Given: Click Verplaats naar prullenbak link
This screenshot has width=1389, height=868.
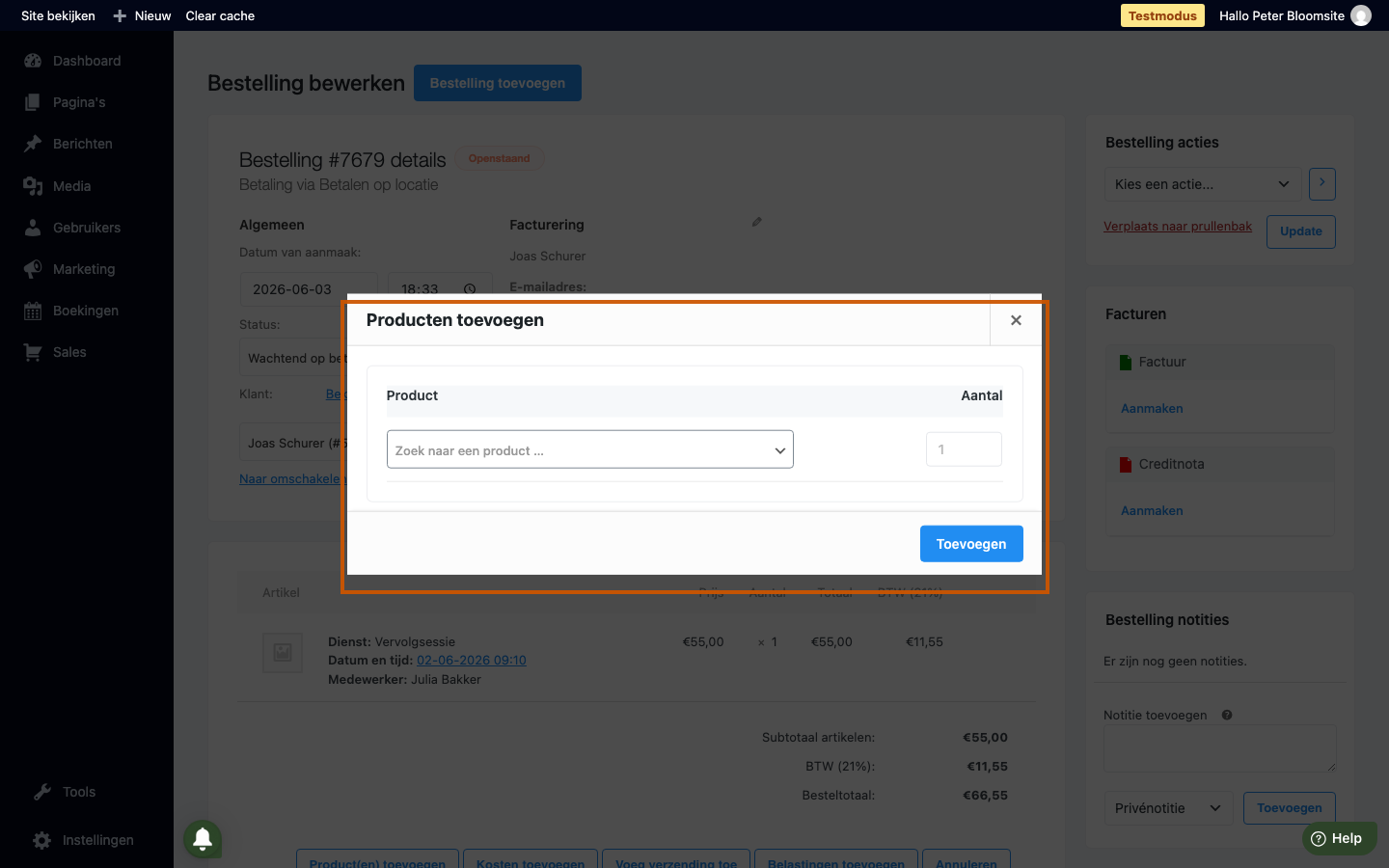Looking at the screenshot, I should click(1178, 226).
